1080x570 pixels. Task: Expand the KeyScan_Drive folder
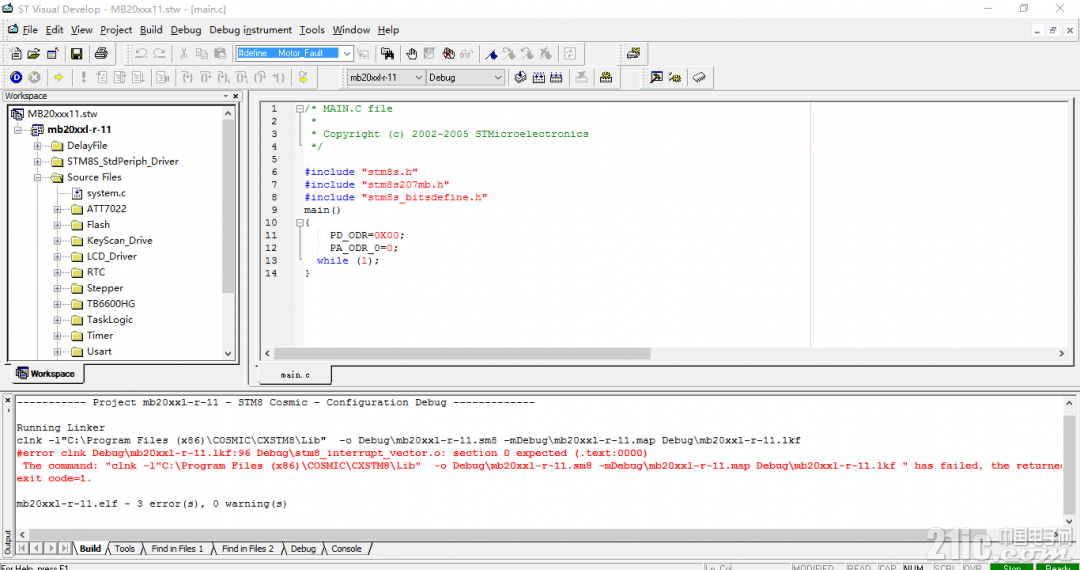point(57,241)
